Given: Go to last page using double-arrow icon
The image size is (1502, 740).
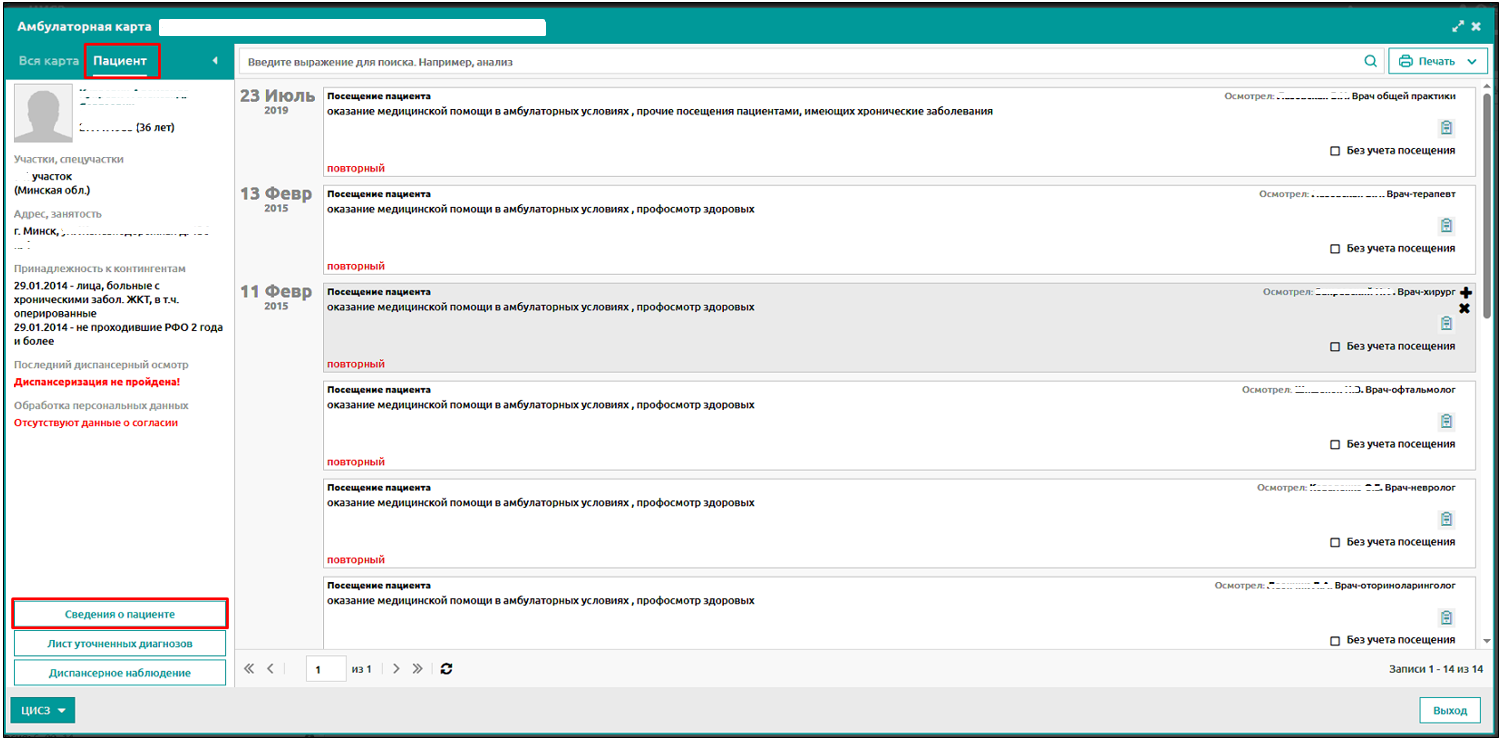Looking at the screenshot, I should [418, 669].
